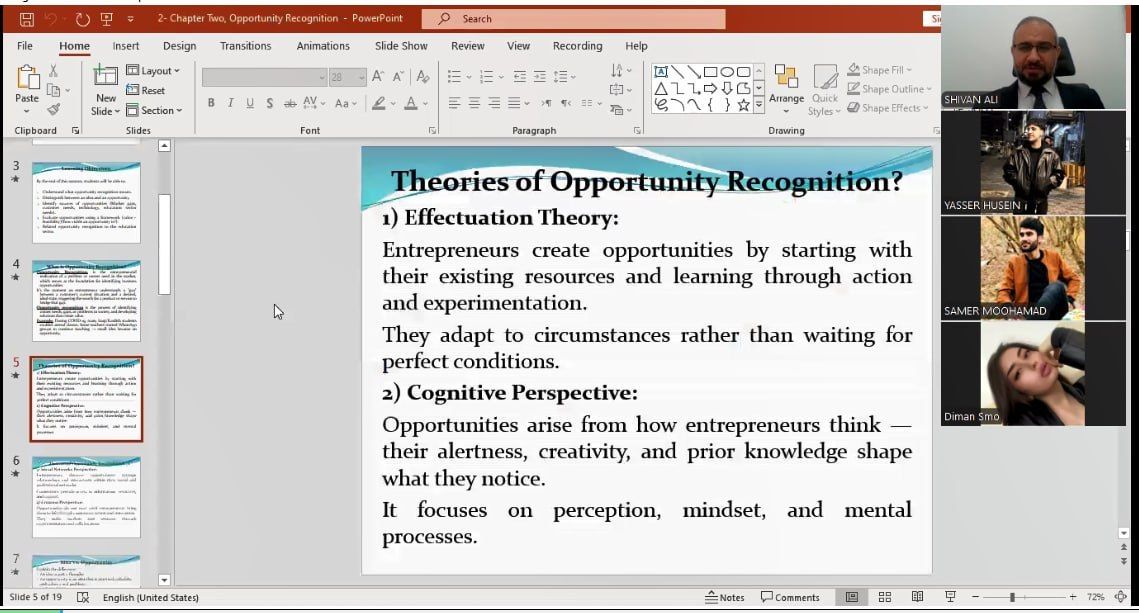Switch to Slide Sorter view
Viewport: 1139px width, 613px height.
tap(884, 597)
